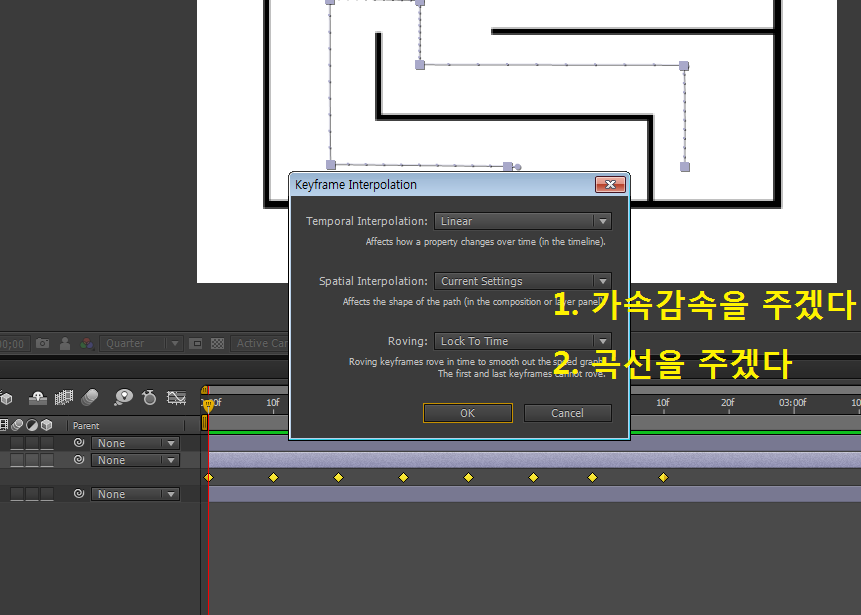Toggle adjustment layer switch on first layer
The image size is (861, 615).
tap(32, 443)
